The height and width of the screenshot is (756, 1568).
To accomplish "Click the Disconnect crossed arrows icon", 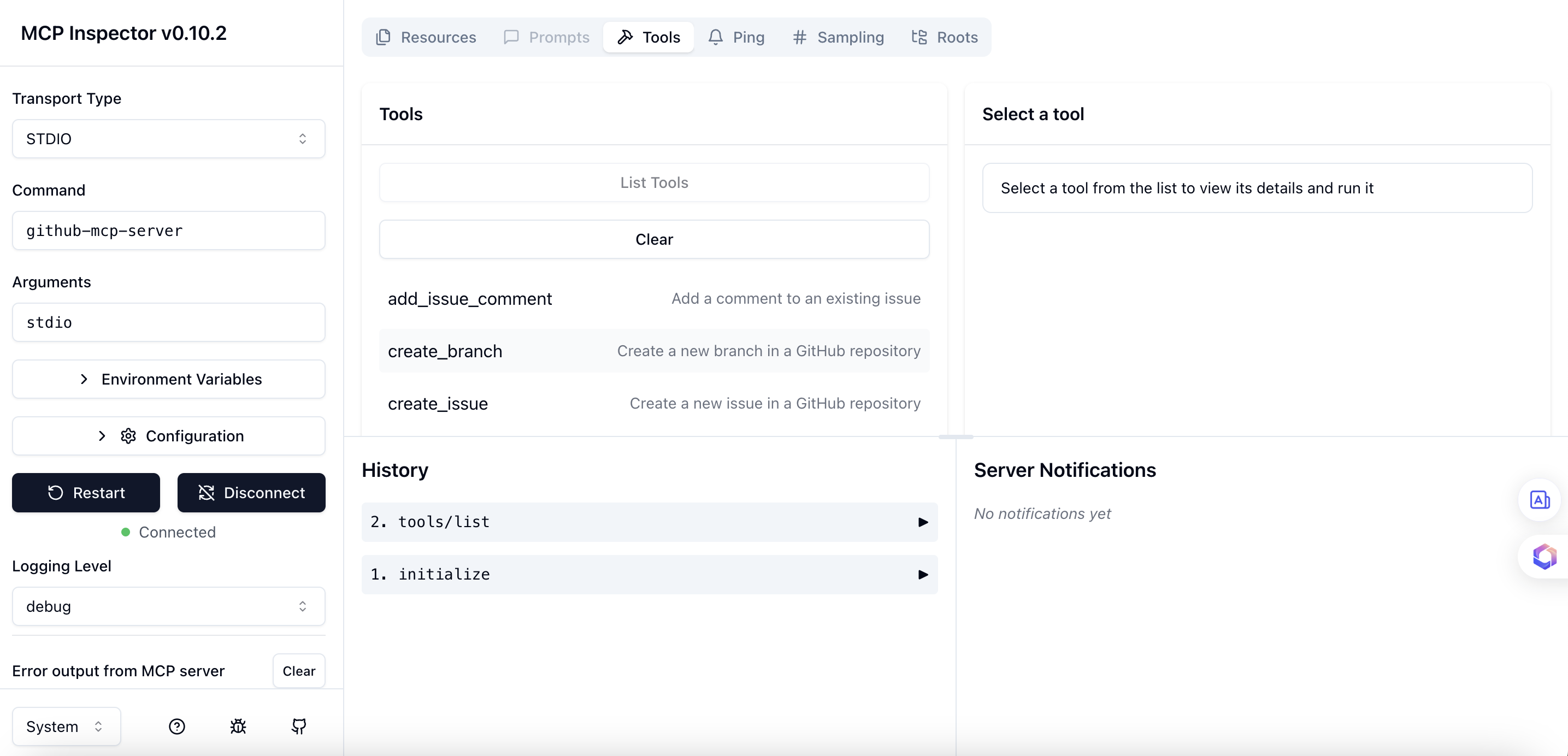I will pyautogui.click(x=207, y=492).
